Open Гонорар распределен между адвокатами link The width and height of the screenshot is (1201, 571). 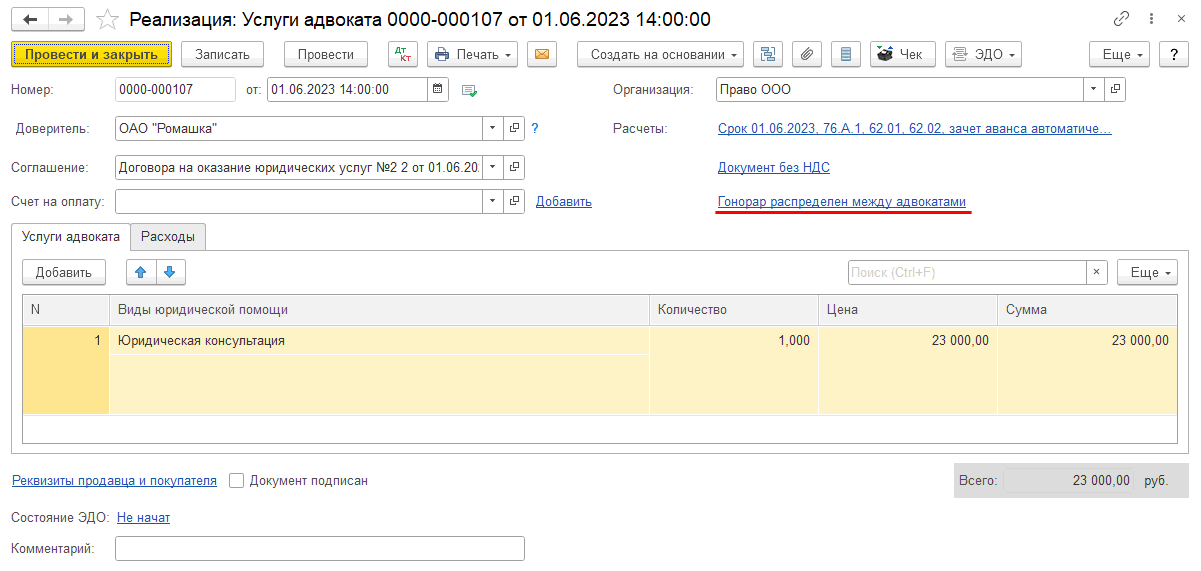[842, 202]
